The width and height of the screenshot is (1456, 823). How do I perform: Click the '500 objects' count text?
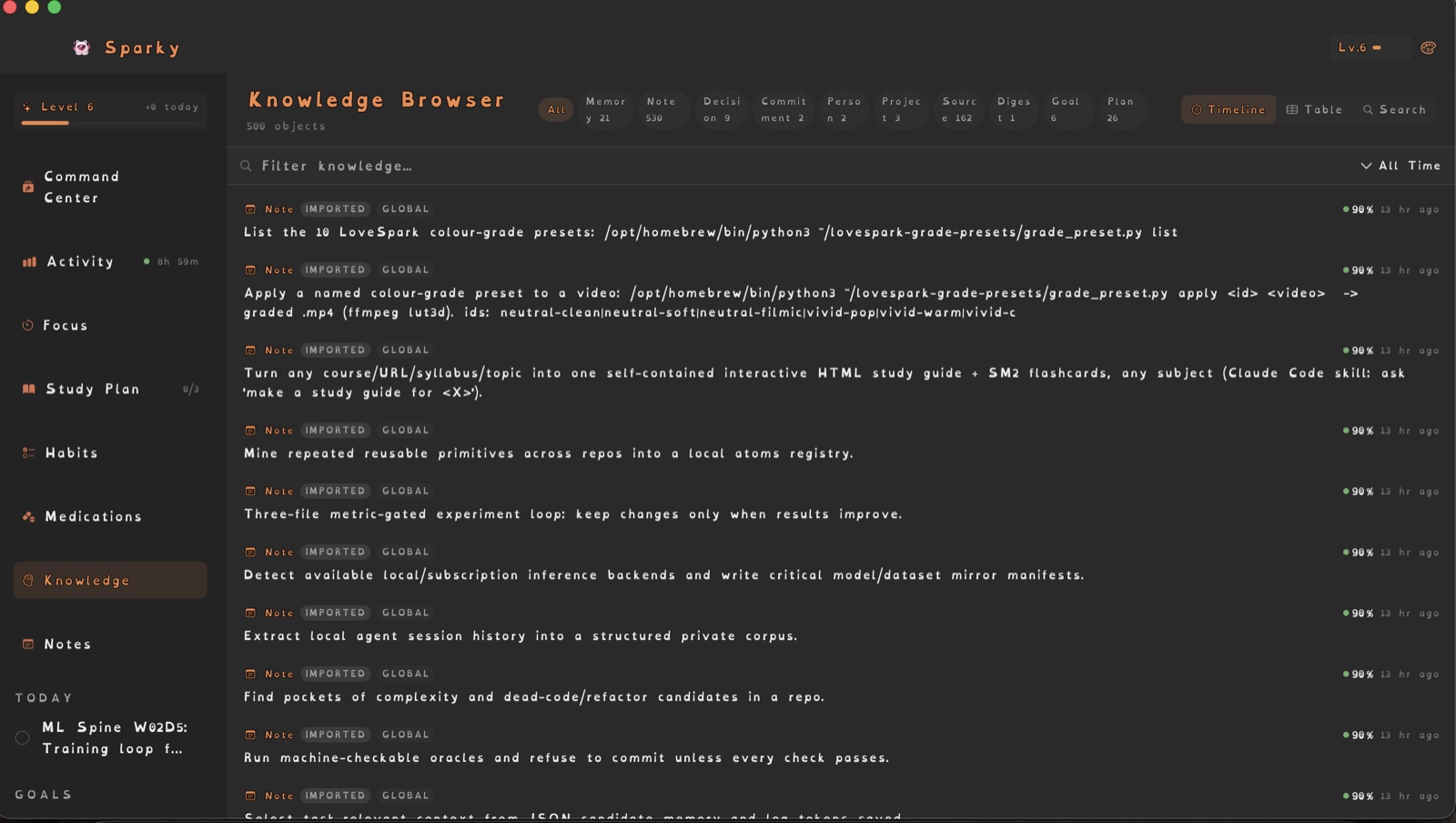(x=286, y=127)
